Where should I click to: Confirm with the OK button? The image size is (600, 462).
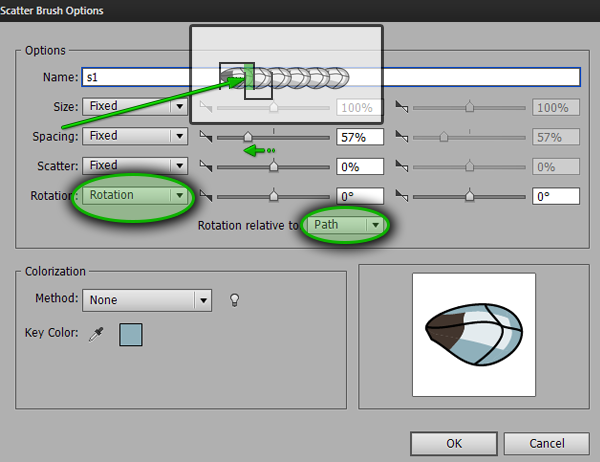tap(454, 444)
